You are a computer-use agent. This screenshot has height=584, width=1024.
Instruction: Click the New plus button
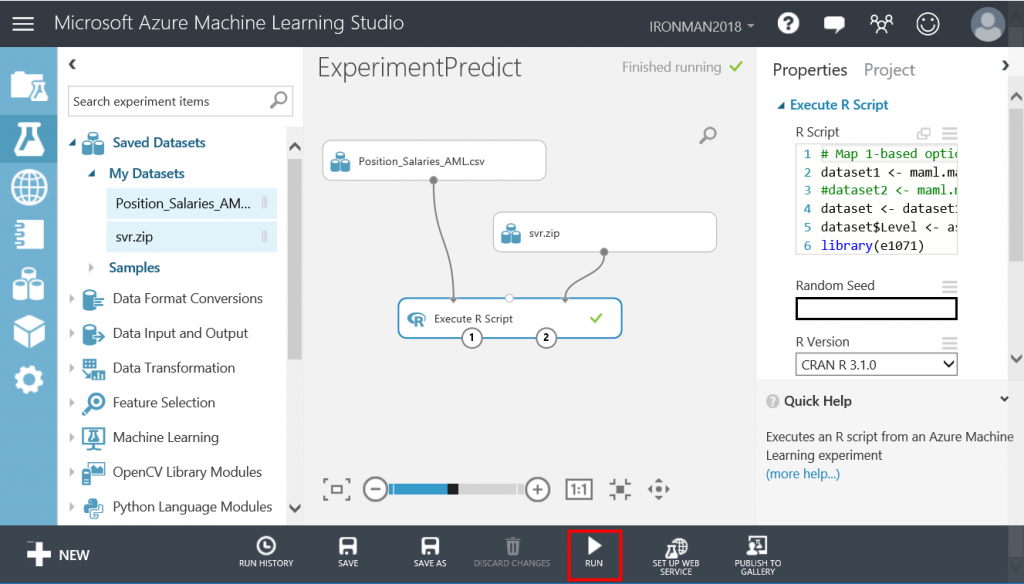click(57, 555)
